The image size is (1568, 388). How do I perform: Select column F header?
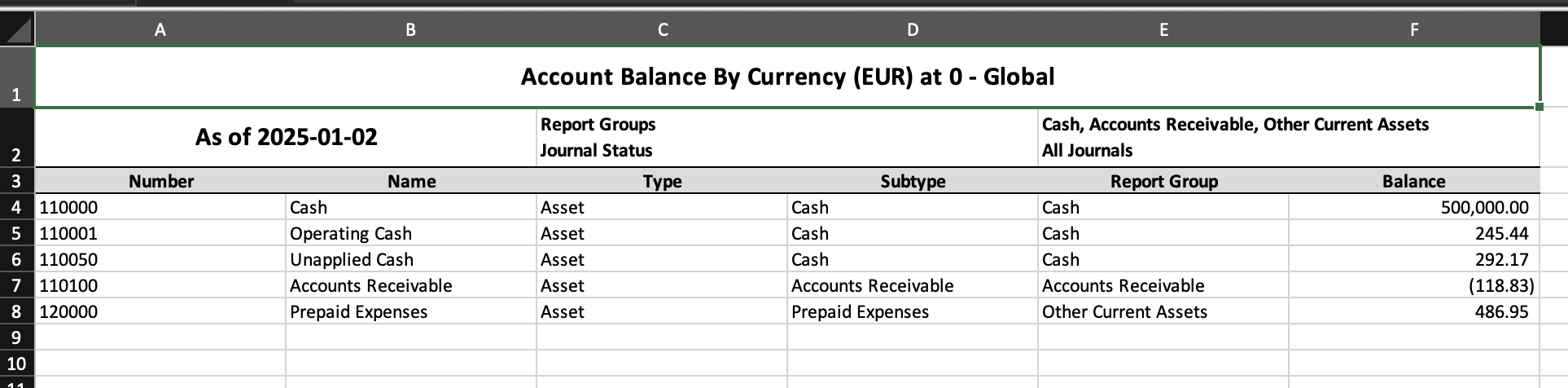tap(1414, 30)
